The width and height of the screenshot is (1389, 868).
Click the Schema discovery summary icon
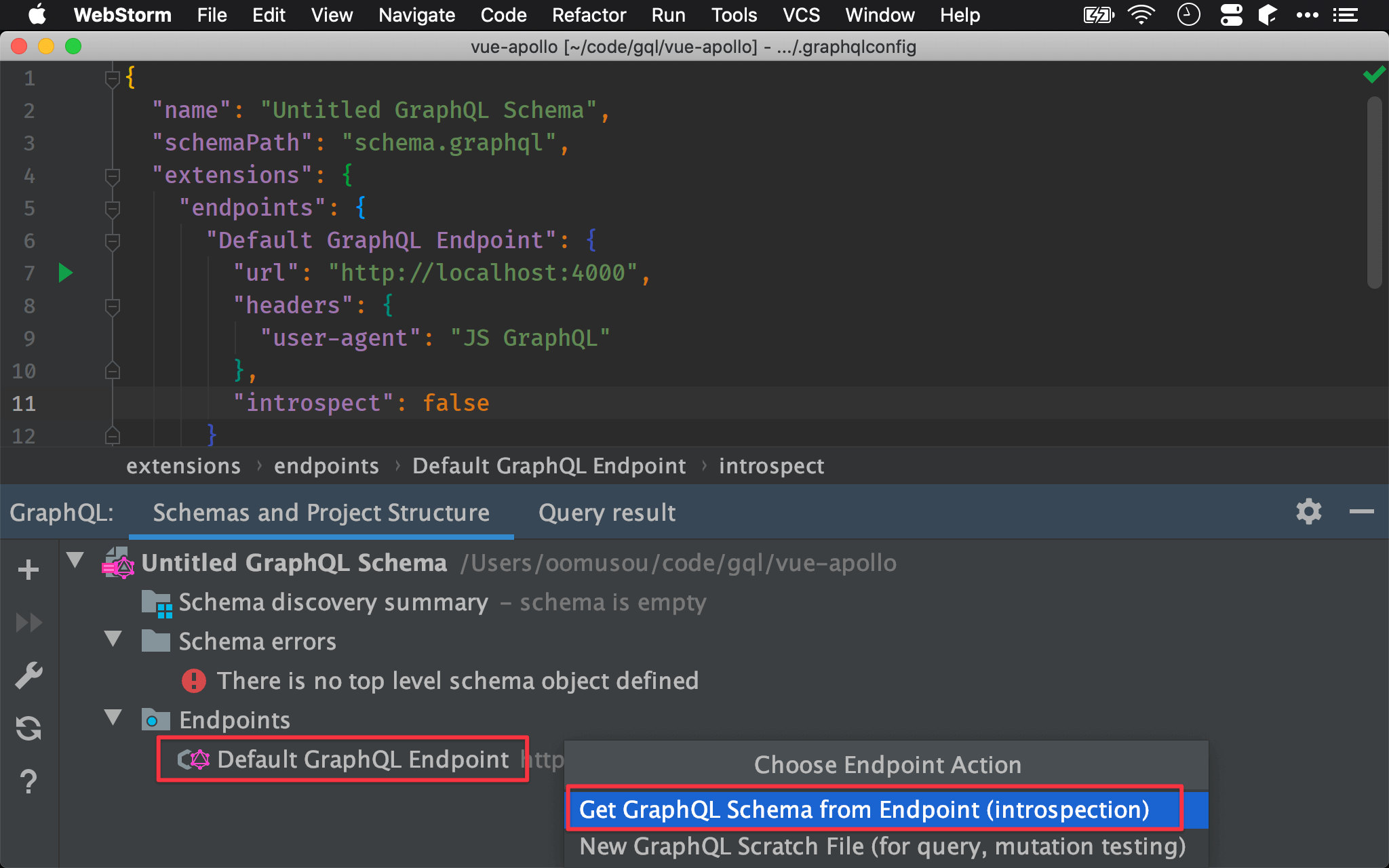157,604
